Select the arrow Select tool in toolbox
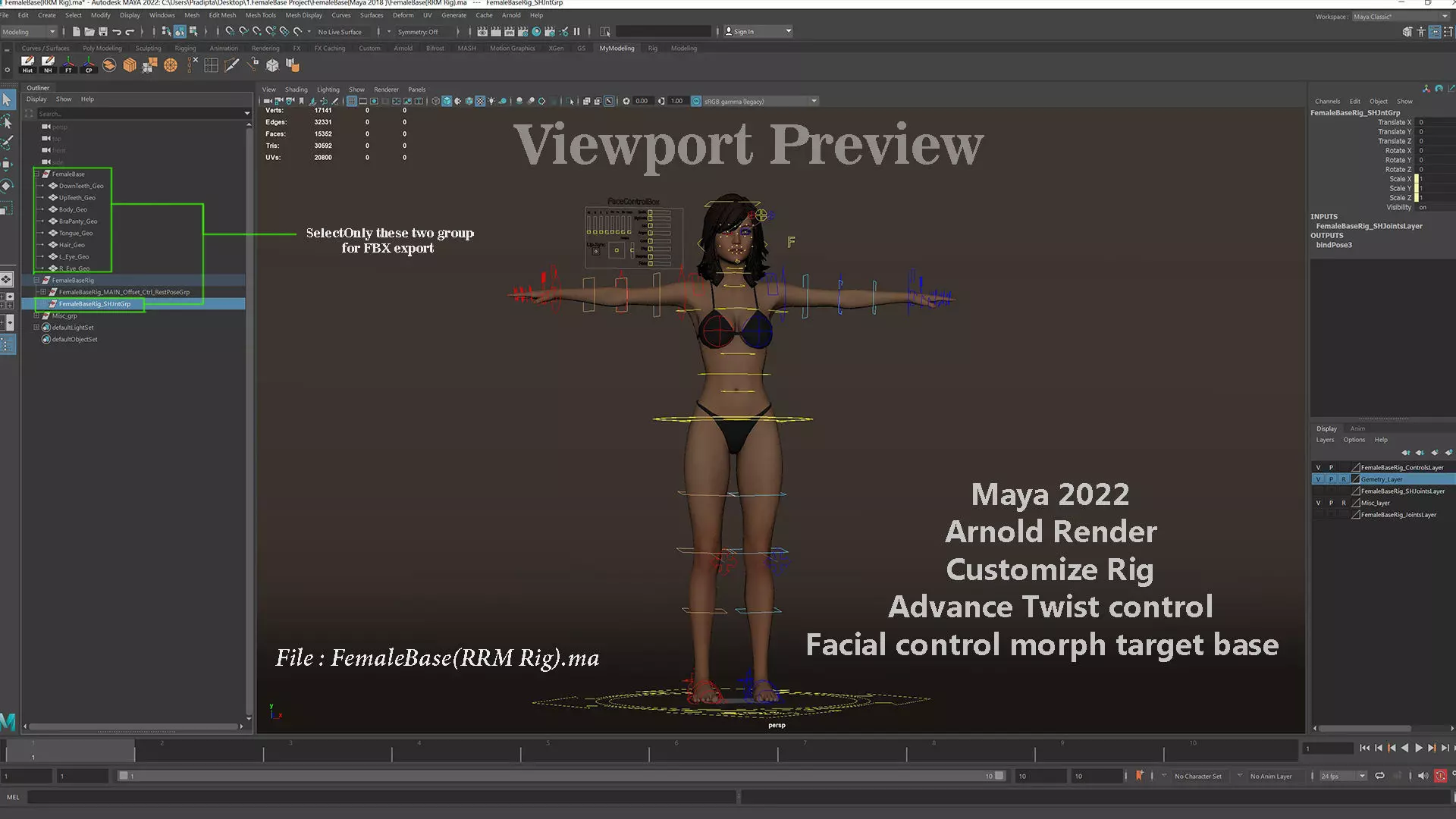 [x=8, y=99]
